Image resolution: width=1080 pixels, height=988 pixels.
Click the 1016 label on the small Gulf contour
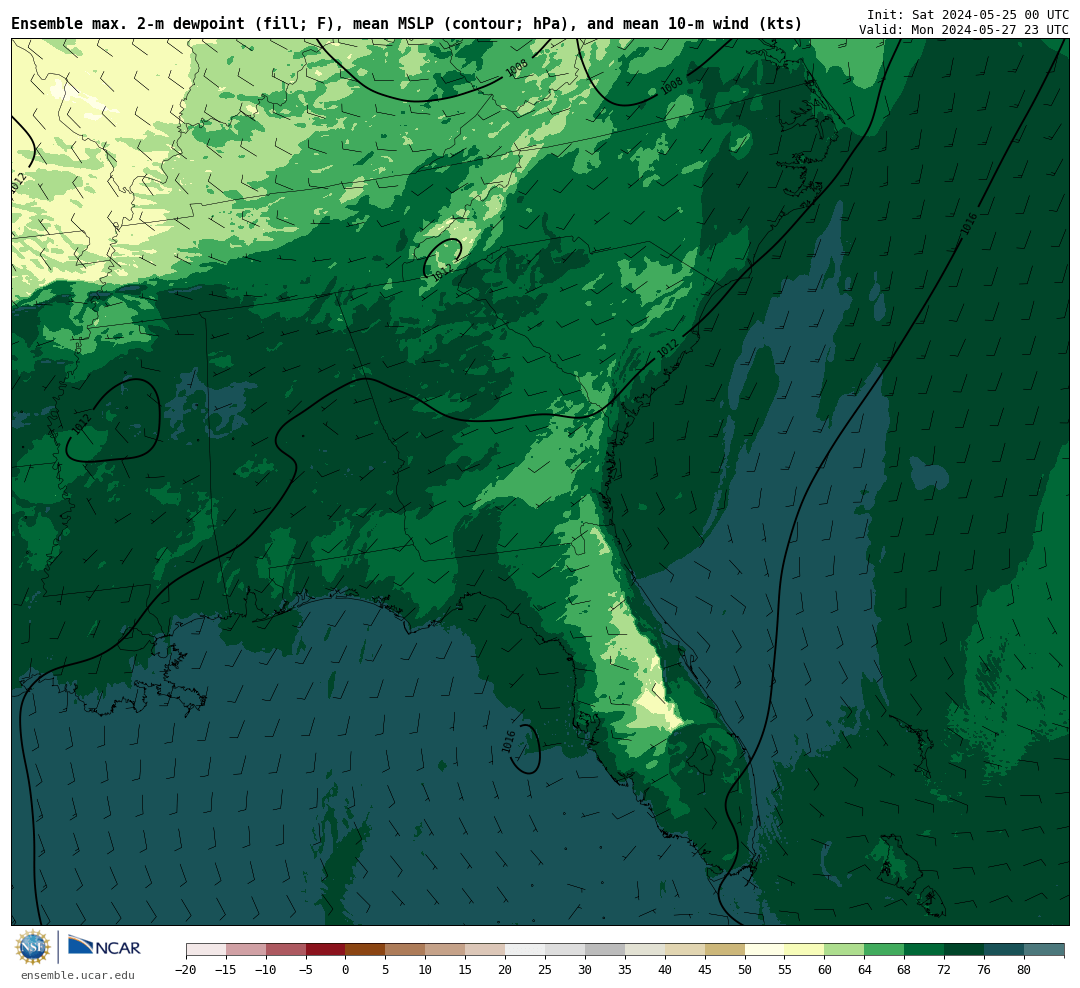coord(509,742)
